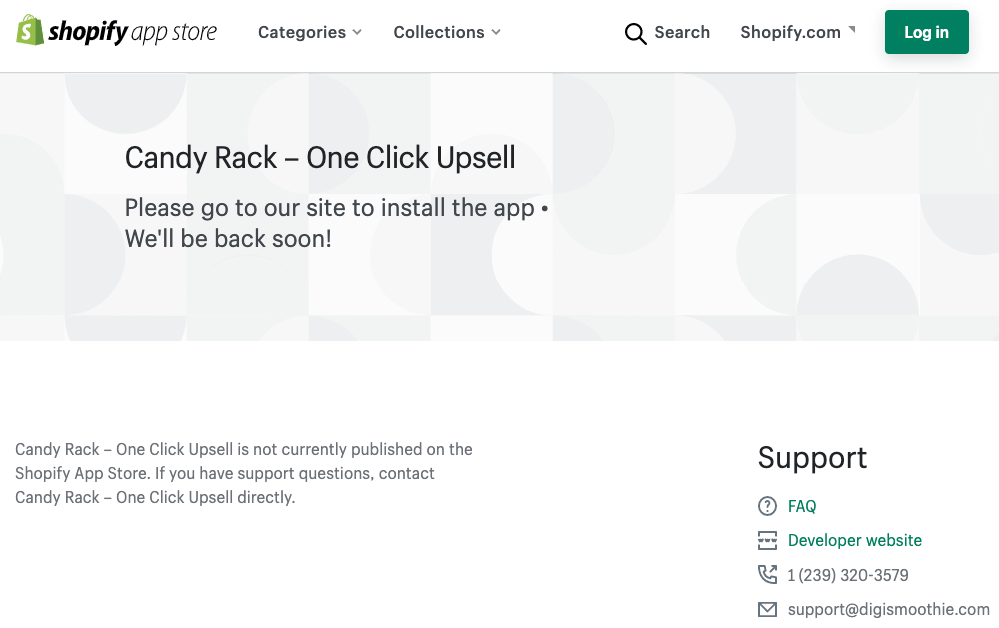
Task: Click the Developer website storefront icon
Action: pos(767,541)
